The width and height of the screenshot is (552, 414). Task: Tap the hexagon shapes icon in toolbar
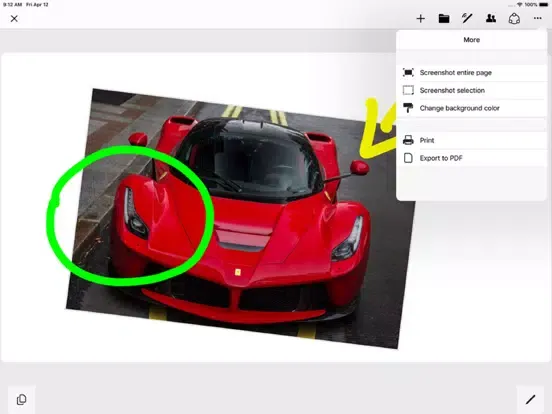click(514, 18)
